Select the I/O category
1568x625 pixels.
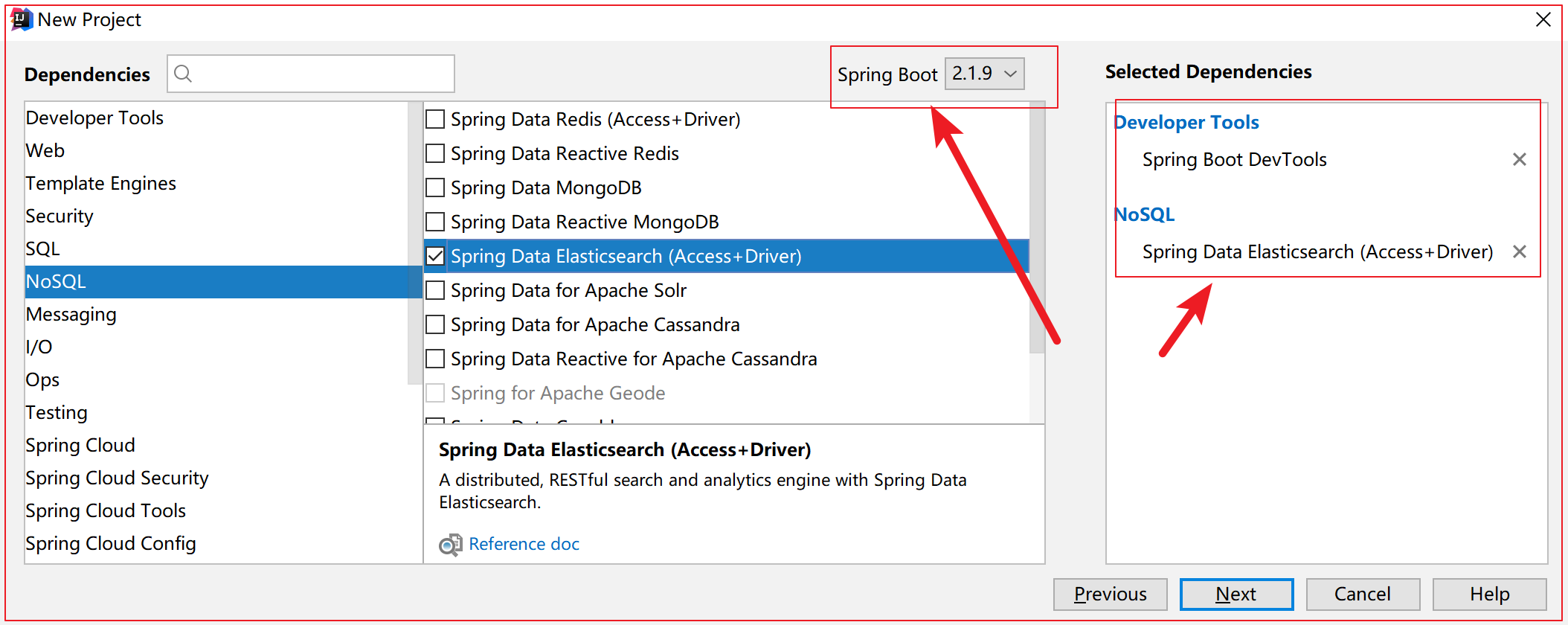(x=216, y=347)
